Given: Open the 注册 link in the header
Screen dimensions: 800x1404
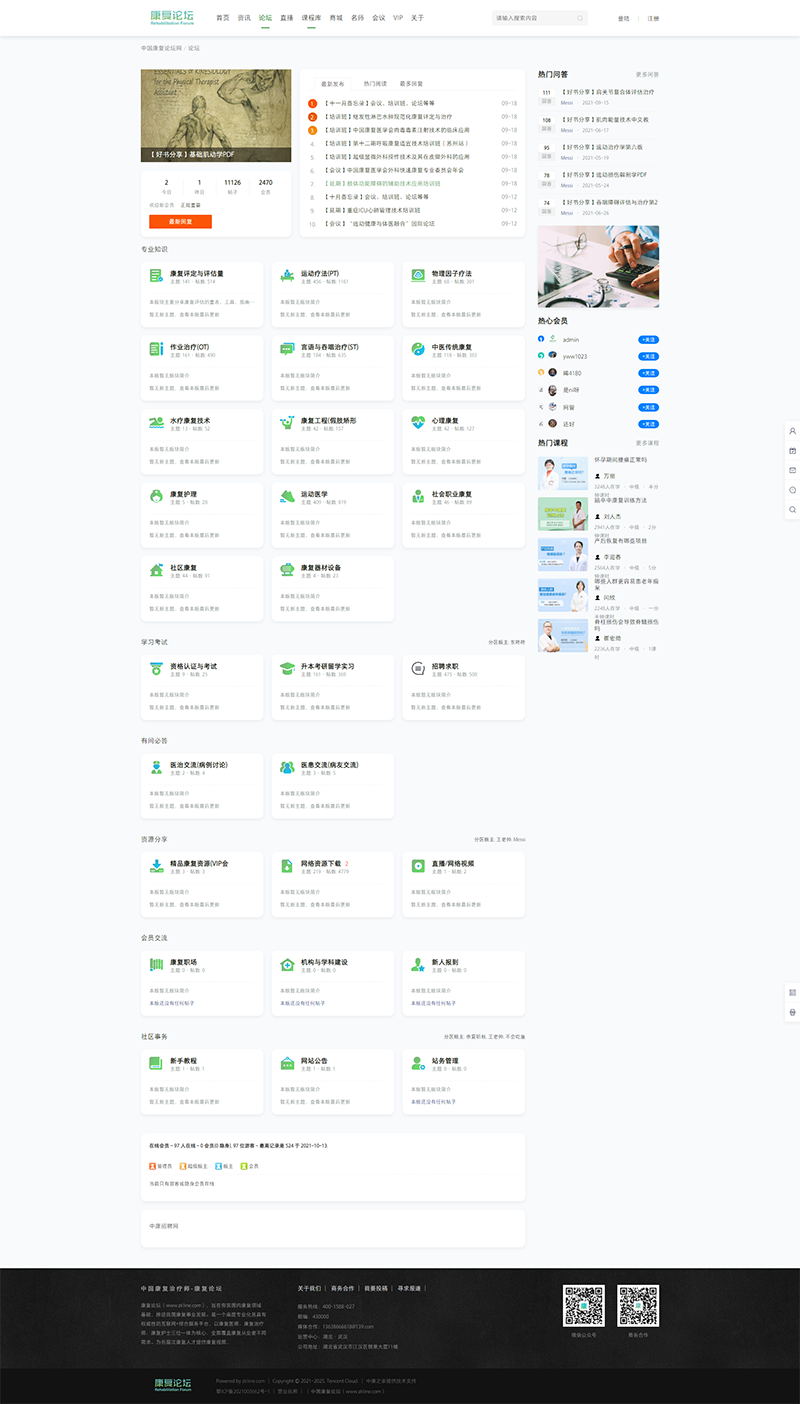Looking at the screenshot, I should point(653,19).
